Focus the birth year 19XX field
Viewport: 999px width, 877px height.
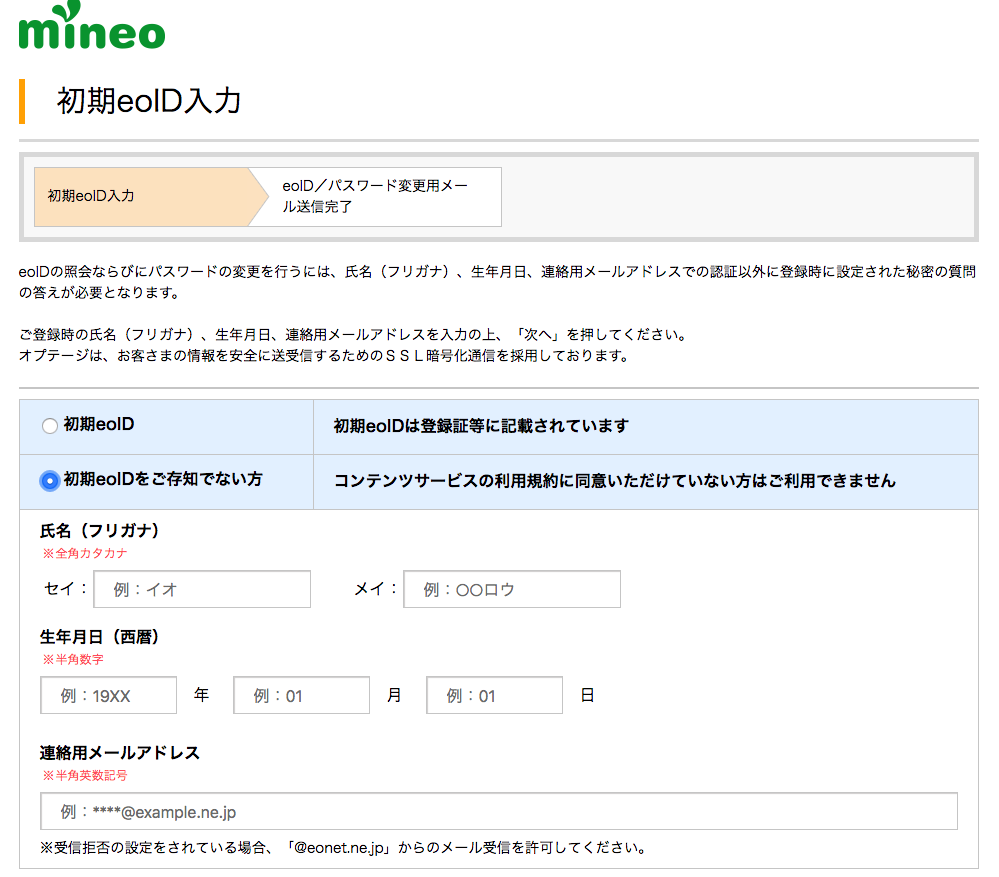click(x=108, y=695)
